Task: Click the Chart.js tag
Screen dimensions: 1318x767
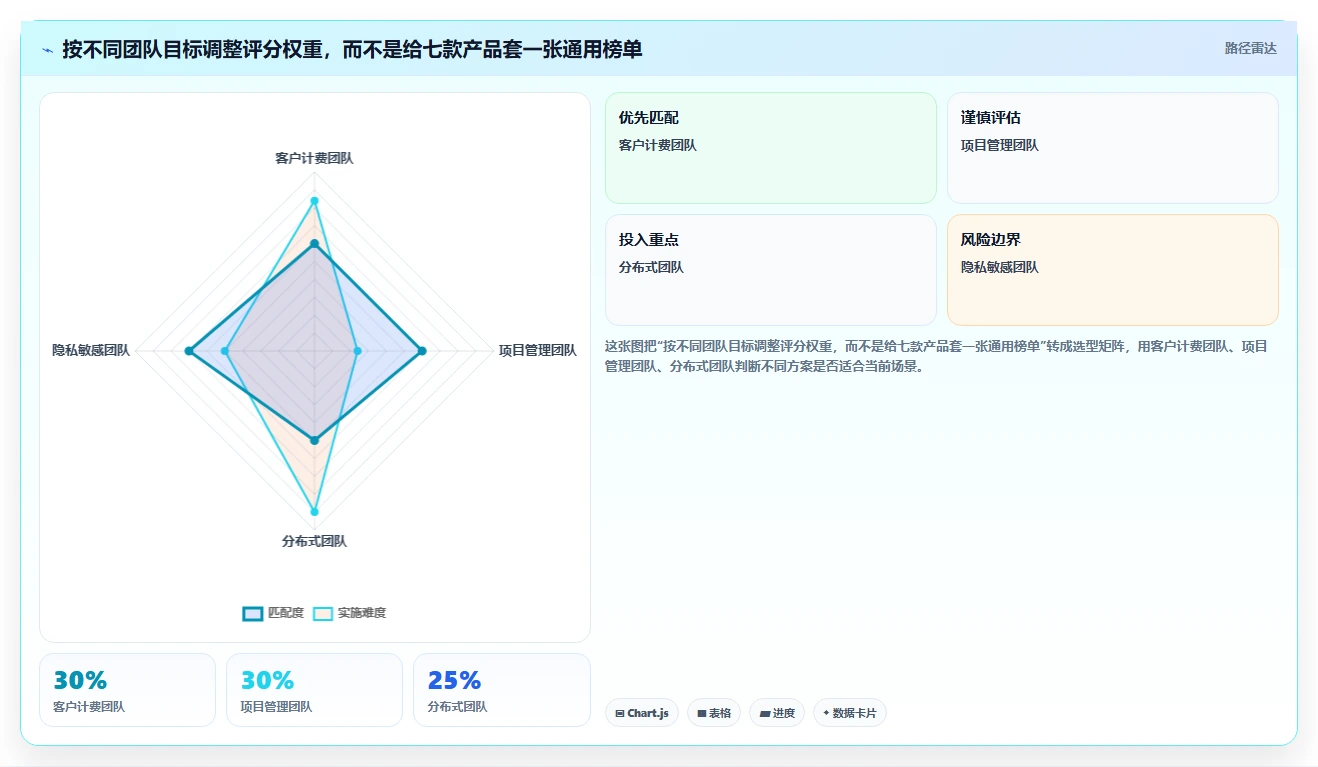Action: point(642,713)
